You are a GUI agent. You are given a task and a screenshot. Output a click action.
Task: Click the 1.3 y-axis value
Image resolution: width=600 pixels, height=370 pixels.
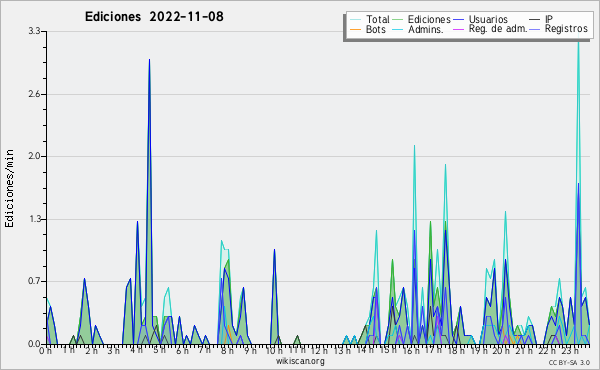pyautogui.click(x=34, y=219)
